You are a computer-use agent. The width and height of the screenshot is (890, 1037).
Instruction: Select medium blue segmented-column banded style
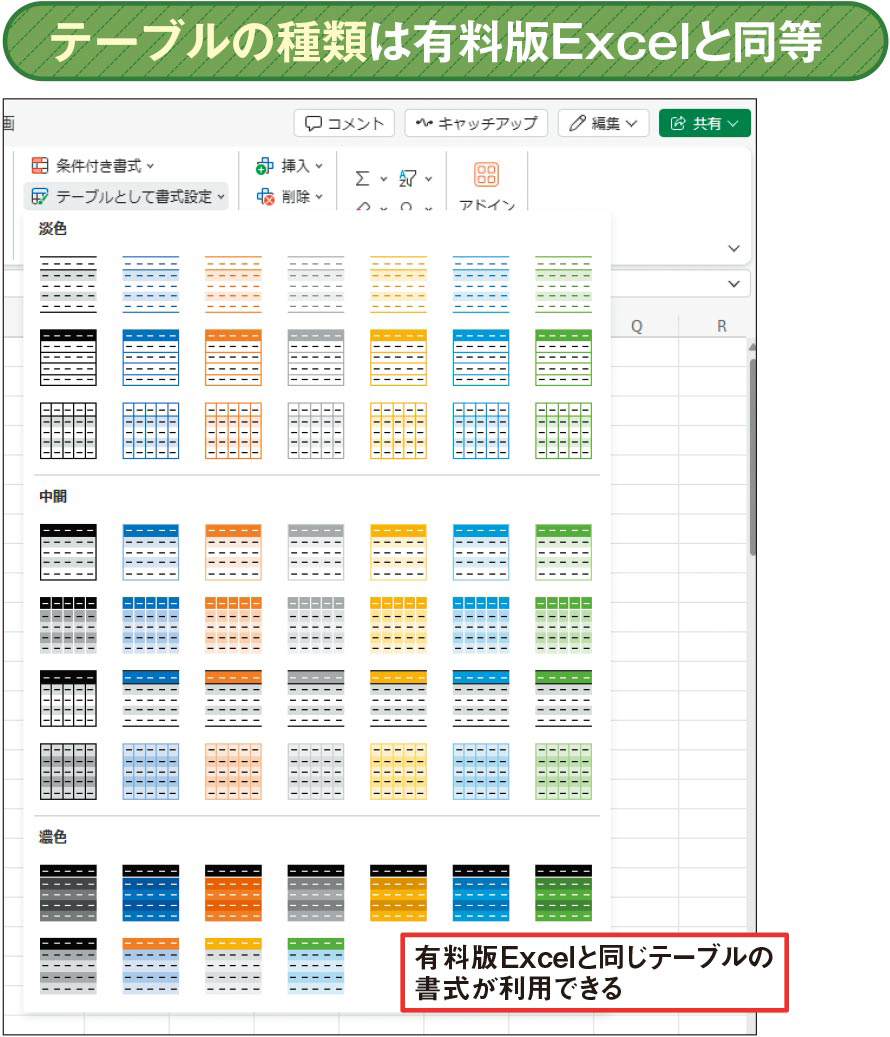pos(151,625)
